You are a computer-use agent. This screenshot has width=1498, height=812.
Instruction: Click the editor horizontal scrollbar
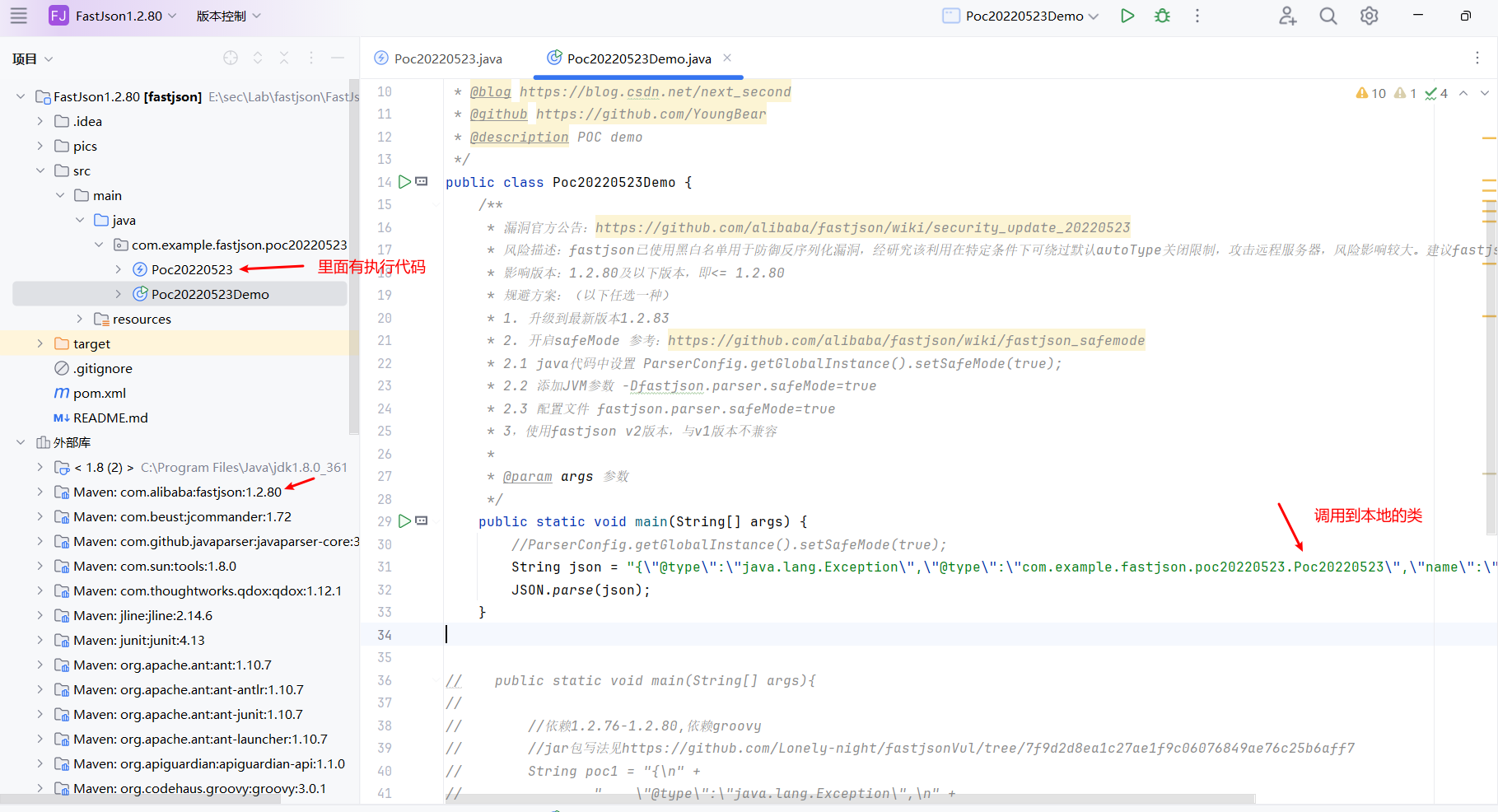(x=849, y=798)
